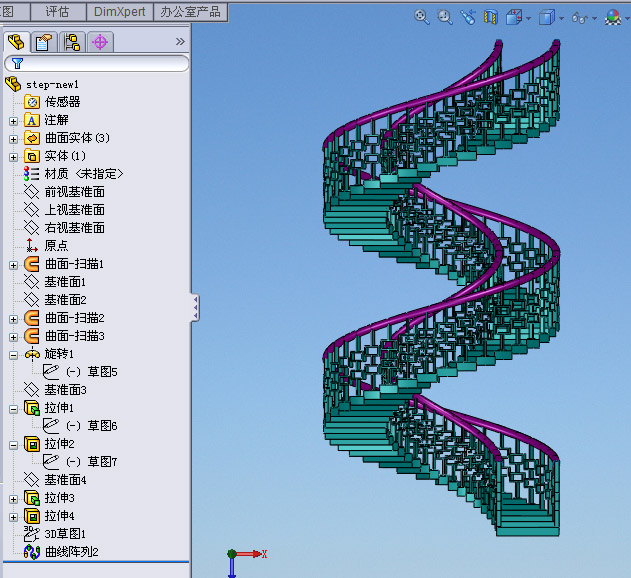Select the step-new1 root part node
Screen dimensions: 631x578
[52, 85]
